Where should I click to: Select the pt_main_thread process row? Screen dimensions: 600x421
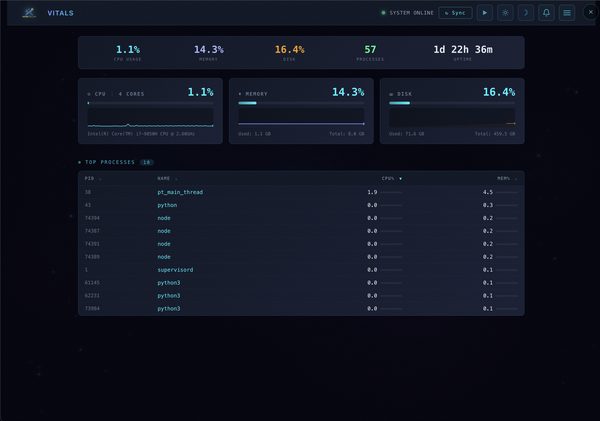tap(301, 192)
